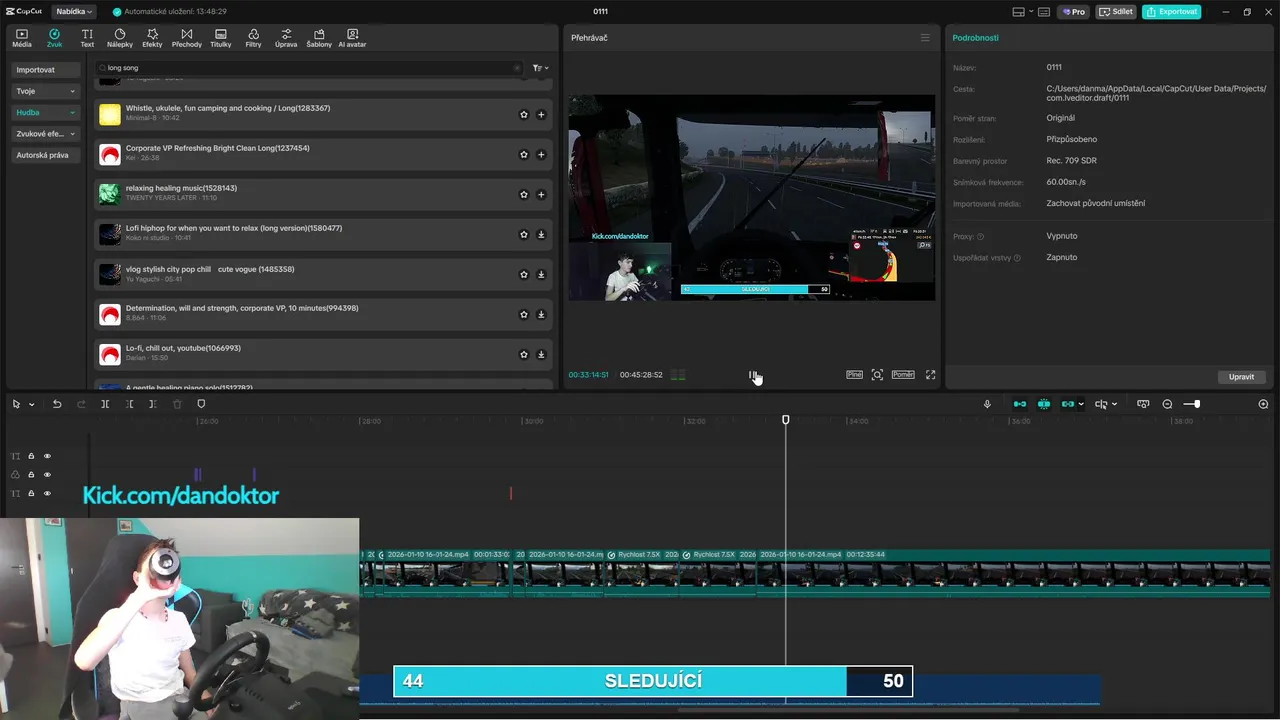The width and height of the screenshot is (1280, 720).
Task: Download 'Determination, will and strength' track
Action: click(x=541, y=315)
